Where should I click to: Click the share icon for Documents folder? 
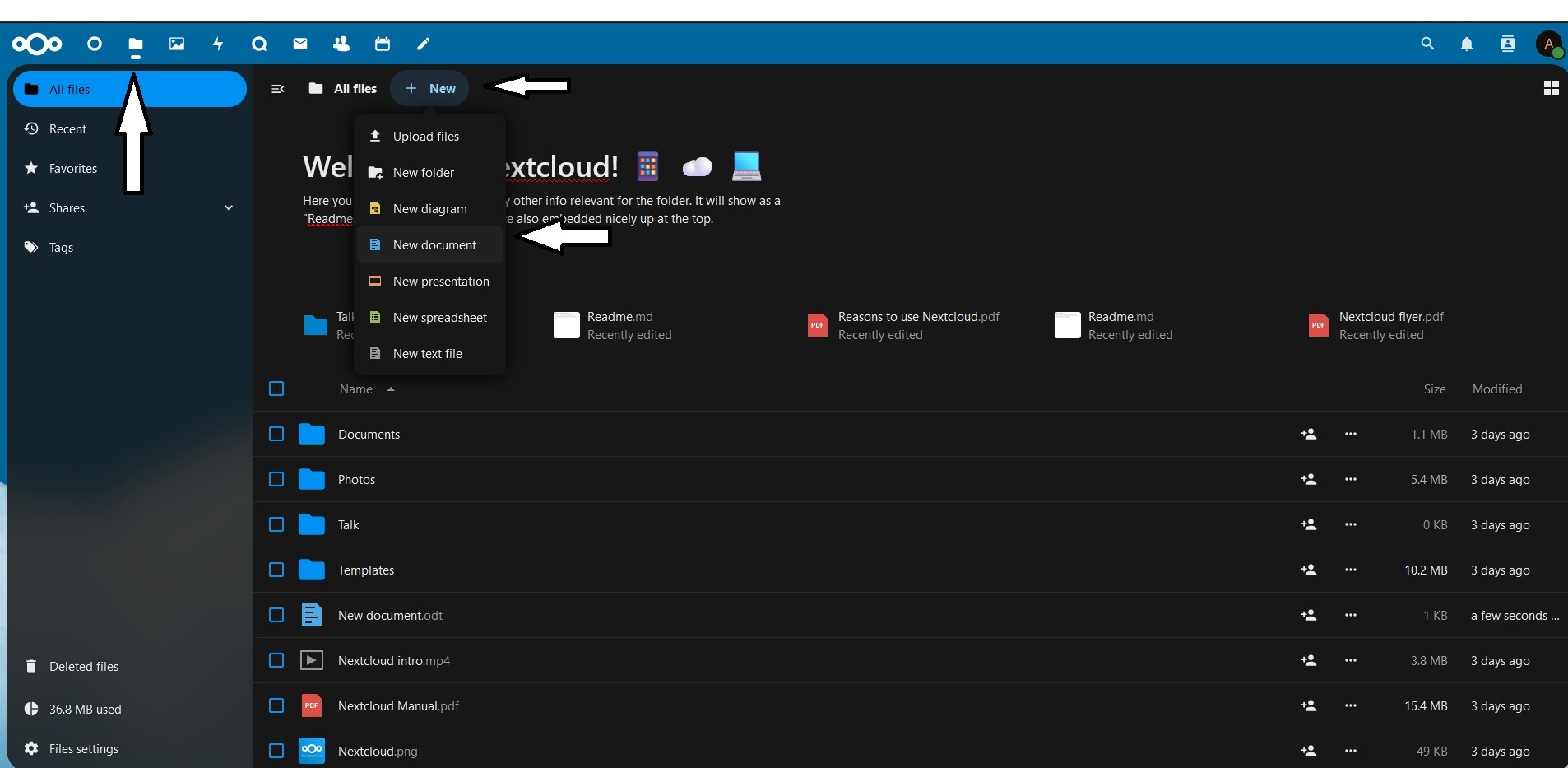tap(1309, 434)
